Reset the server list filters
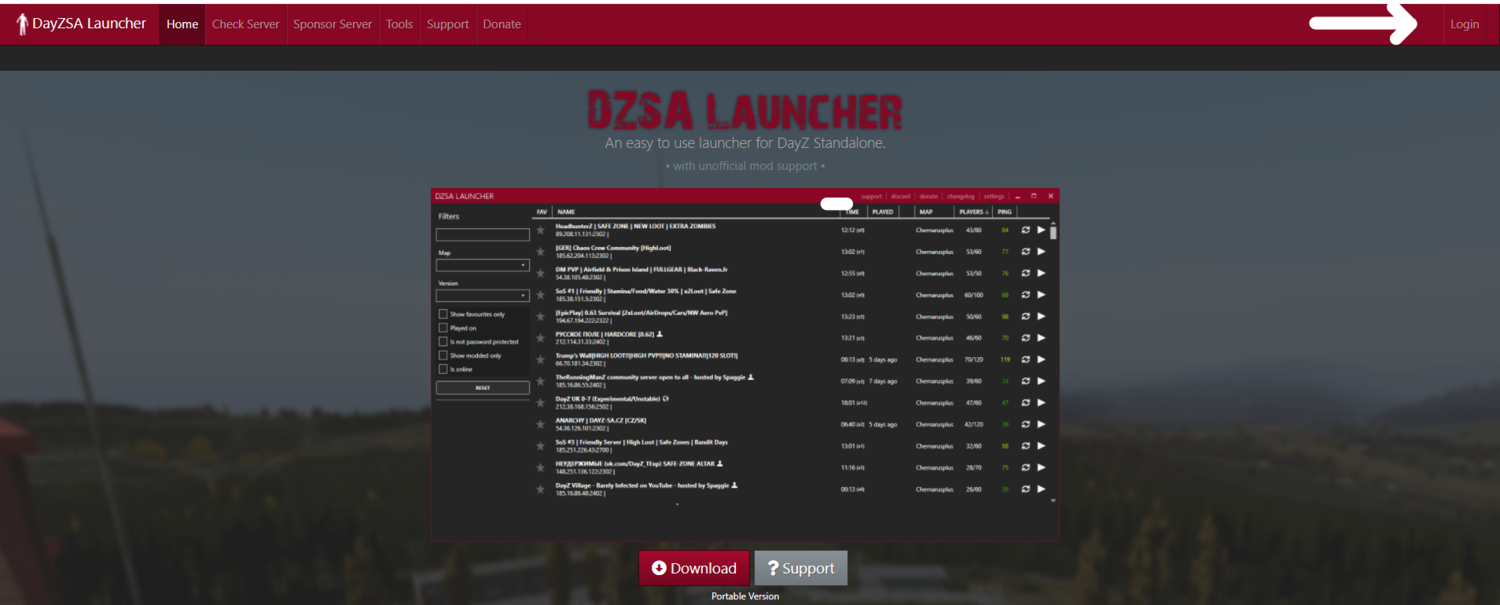Image resolution: width=1500 pixels, height=605 pixels. click(x=482, y=387)
